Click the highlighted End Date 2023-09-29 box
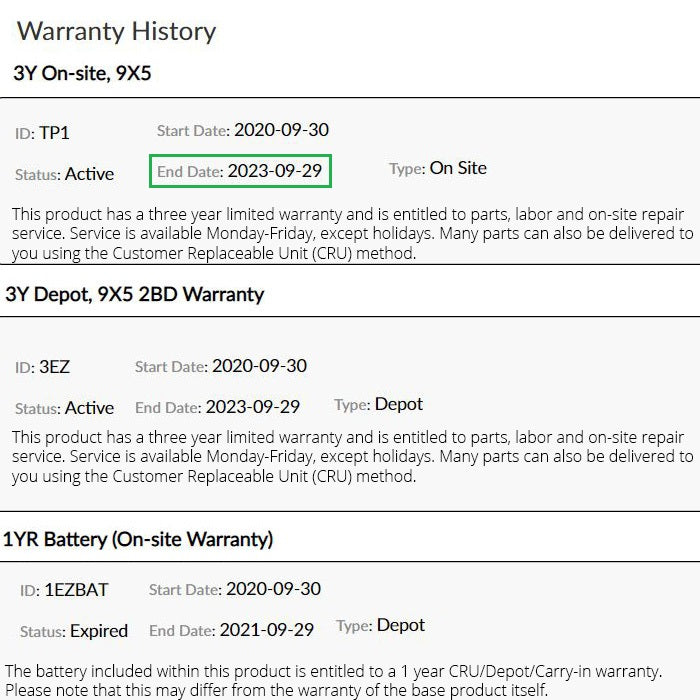This screenshot has height=700, width=700. pos(240,171)
